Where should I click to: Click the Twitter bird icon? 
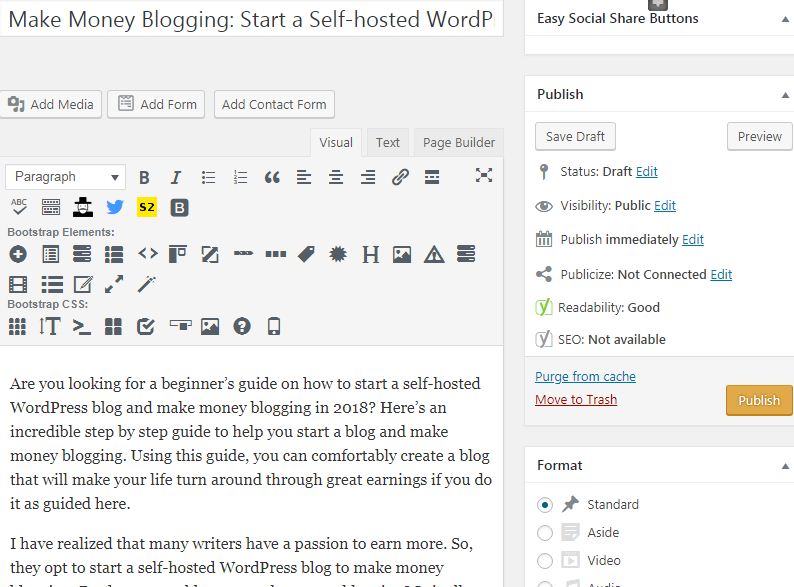coord(115,207)
